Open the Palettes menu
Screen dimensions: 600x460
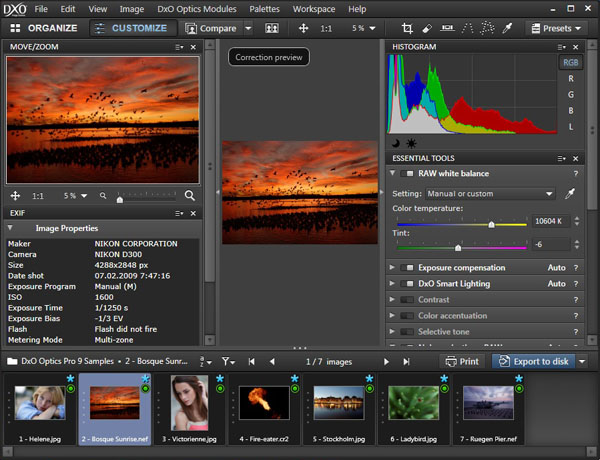(x=264, y=8)
